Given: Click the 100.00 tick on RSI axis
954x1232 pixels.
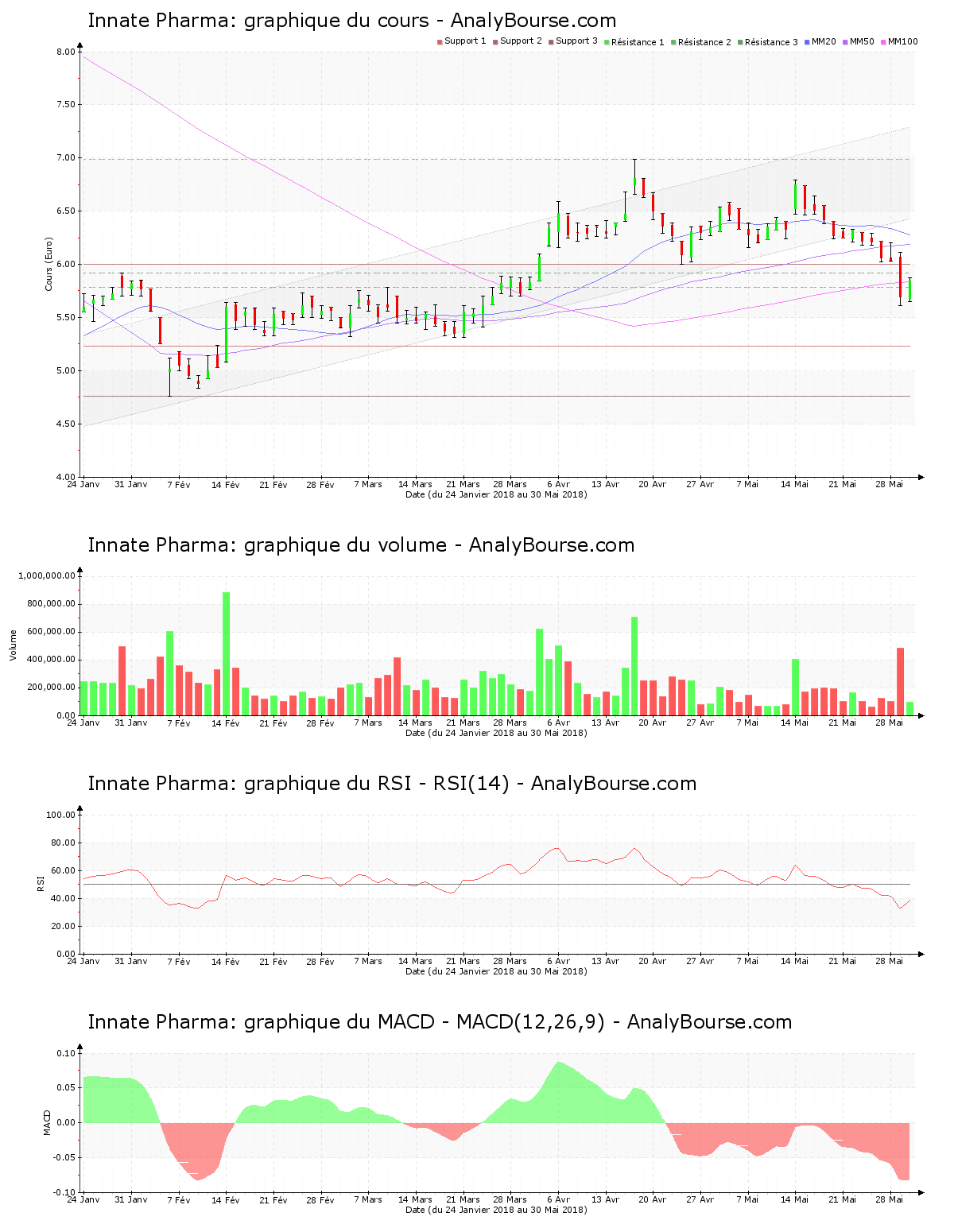Looking at the screenshot, I should pos(61,815).
